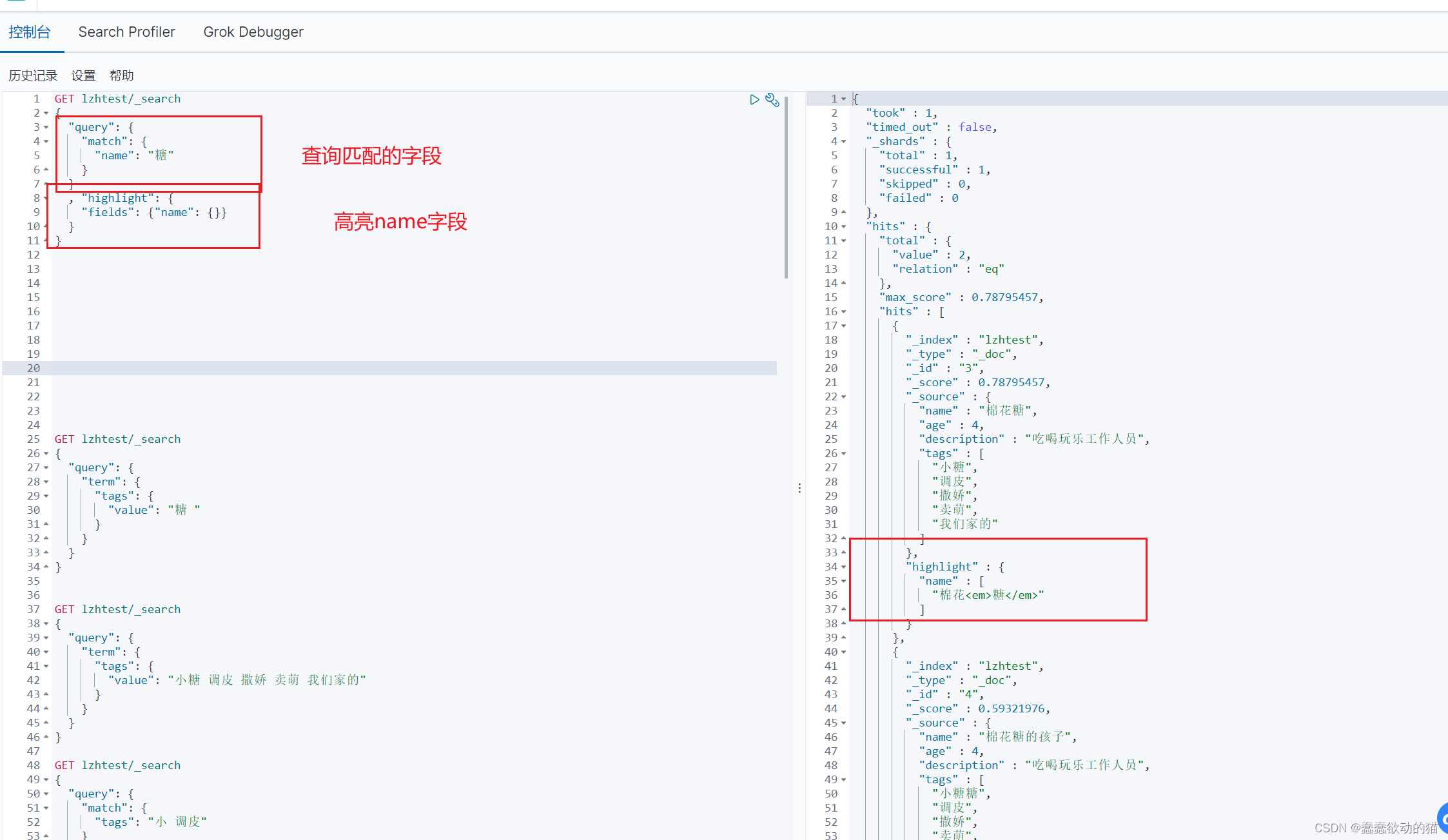This screenshot has height=840, width=1448.
Task: Click "tags": "小 调皮" match line
Action: coord(151,822)
